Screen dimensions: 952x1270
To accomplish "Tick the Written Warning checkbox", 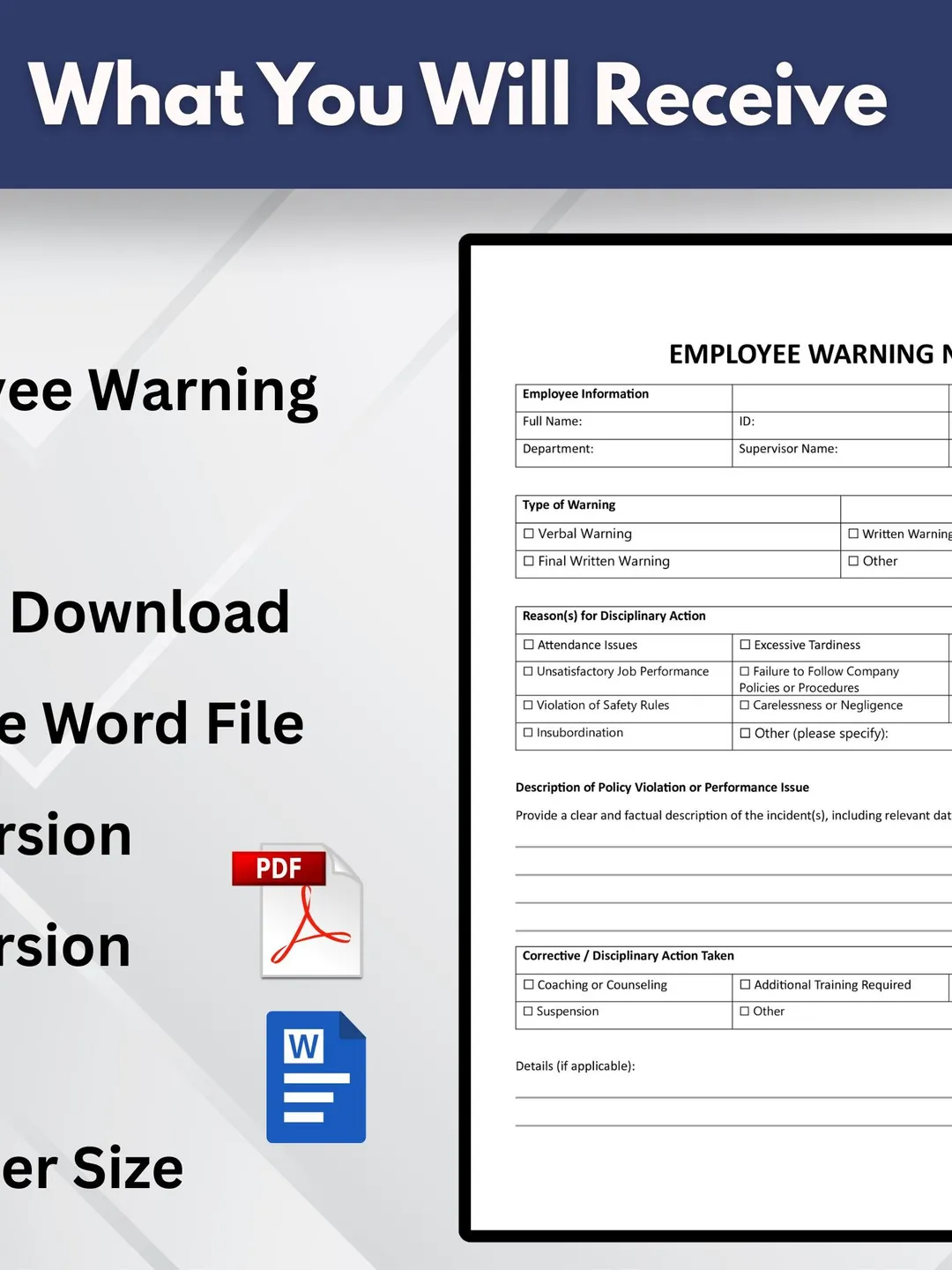I will (853, 534).
